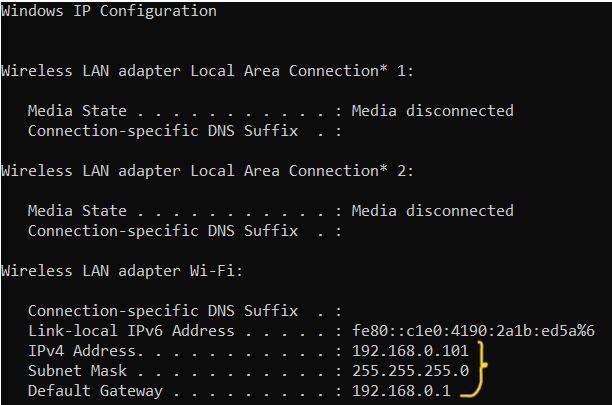
Task: Click the Windows IP Configuration heading
Action: [x=108, y=11]
